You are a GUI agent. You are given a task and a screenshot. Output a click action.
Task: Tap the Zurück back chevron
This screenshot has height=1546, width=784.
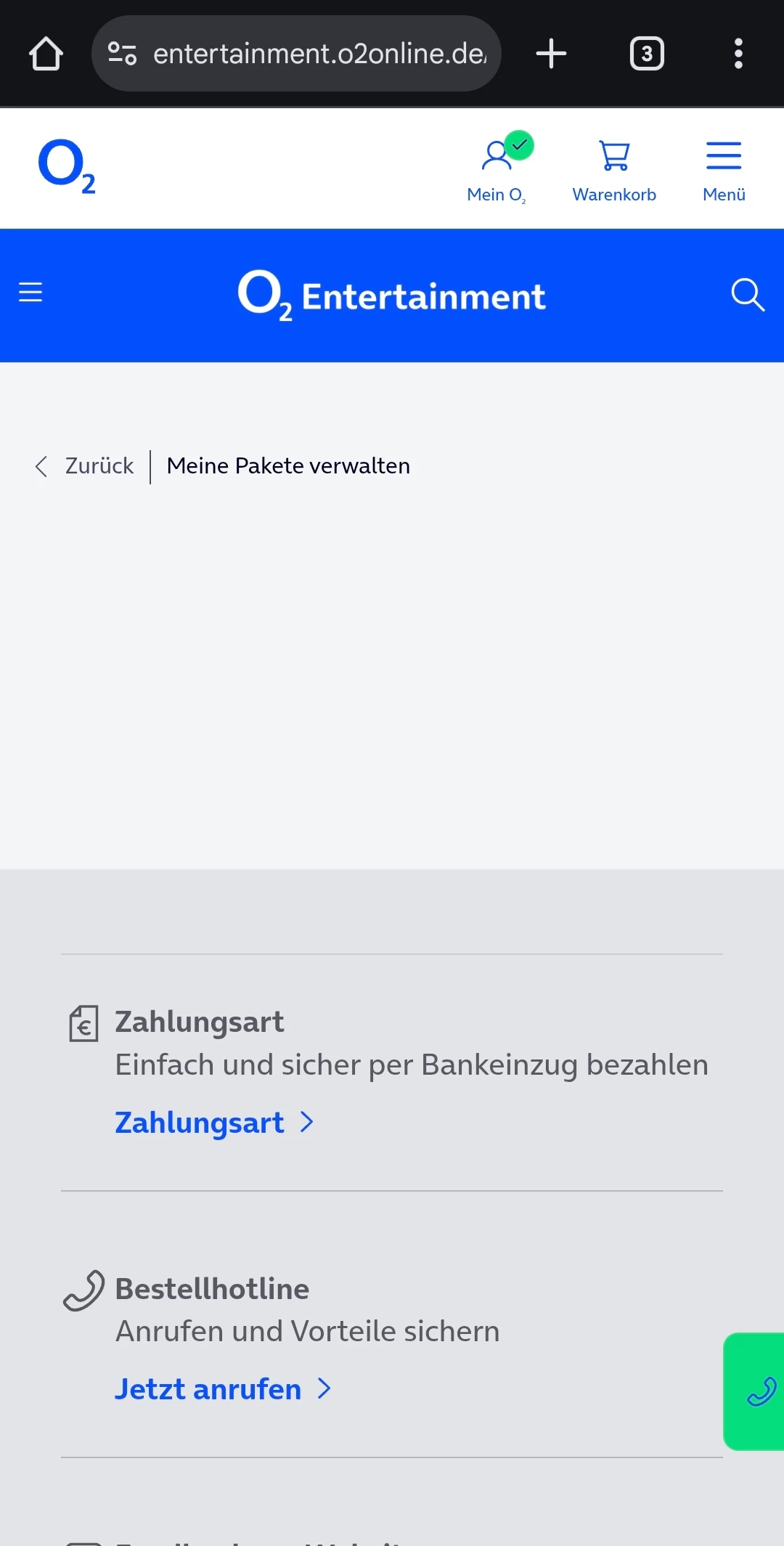click(41, 466)
